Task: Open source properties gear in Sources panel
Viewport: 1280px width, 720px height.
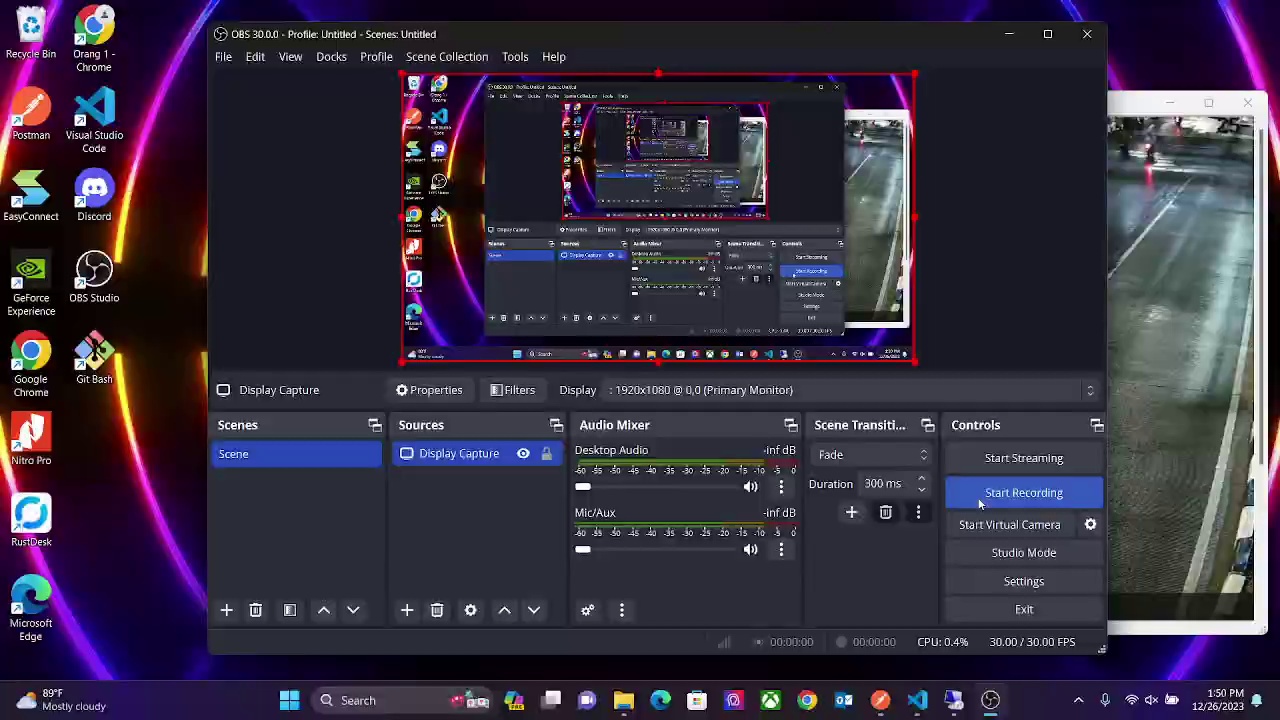Action: pyautogui.click(x=470, y=610)
